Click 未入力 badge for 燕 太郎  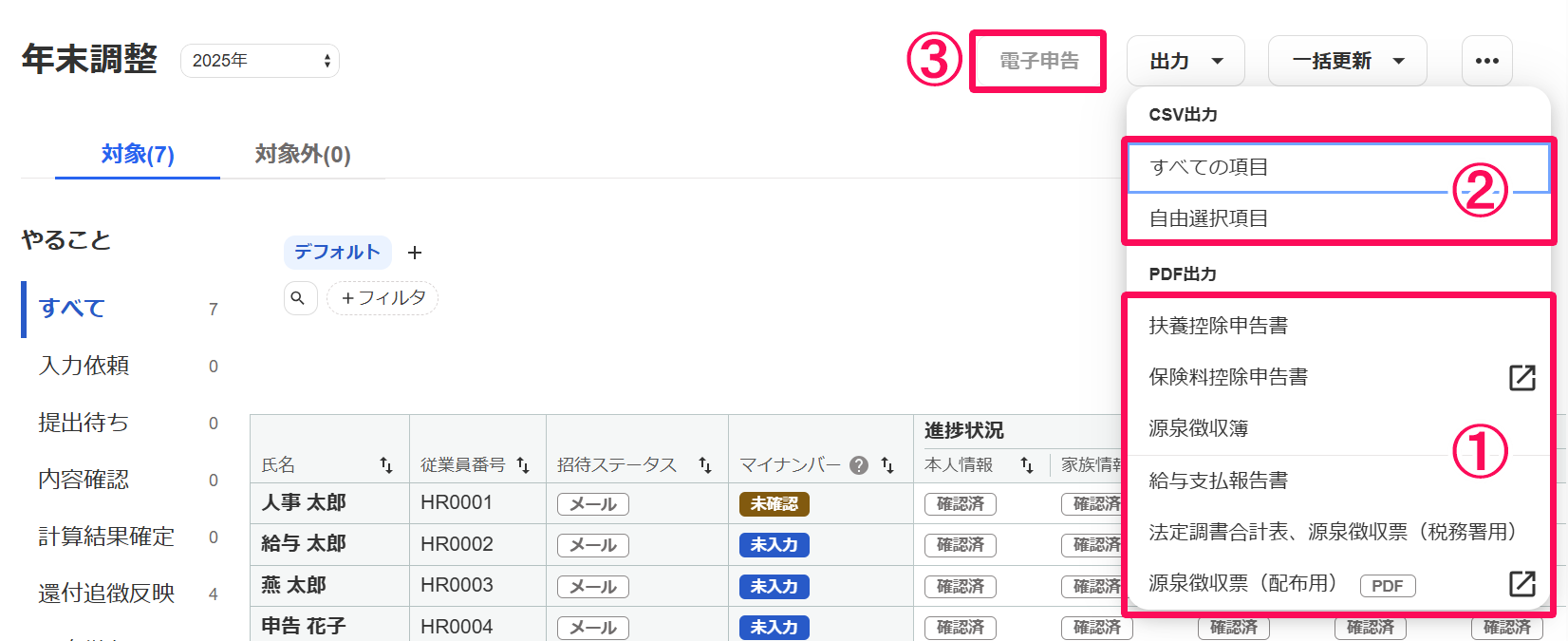pos(775,587)
